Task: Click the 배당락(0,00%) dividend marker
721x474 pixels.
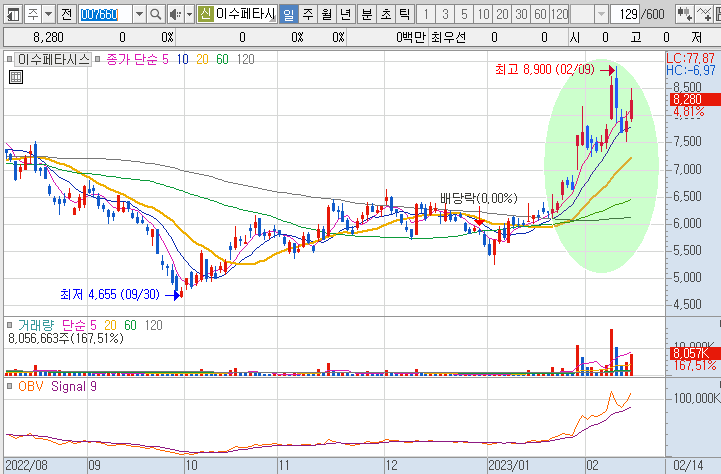Action: point(478,198)
